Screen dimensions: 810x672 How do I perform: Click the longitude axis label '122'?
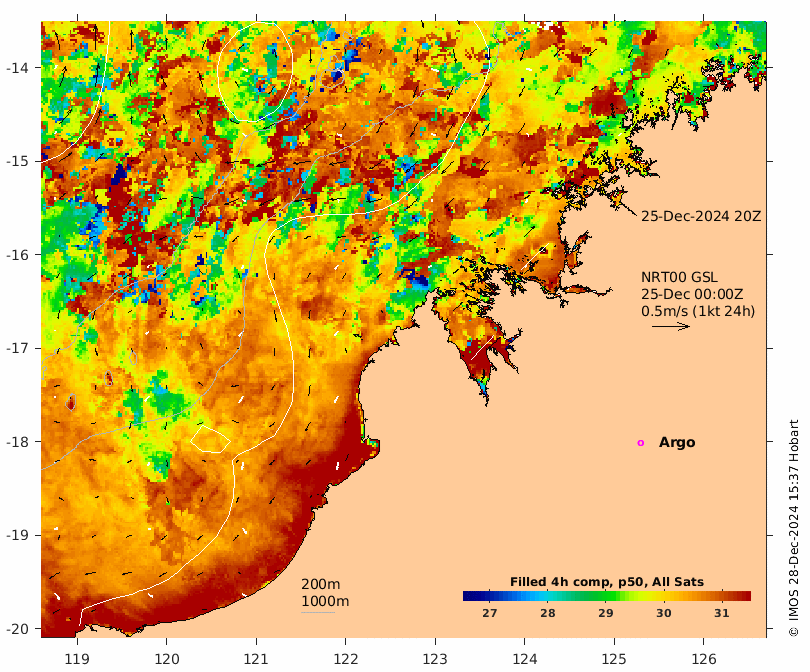click(x=346, y=660)
